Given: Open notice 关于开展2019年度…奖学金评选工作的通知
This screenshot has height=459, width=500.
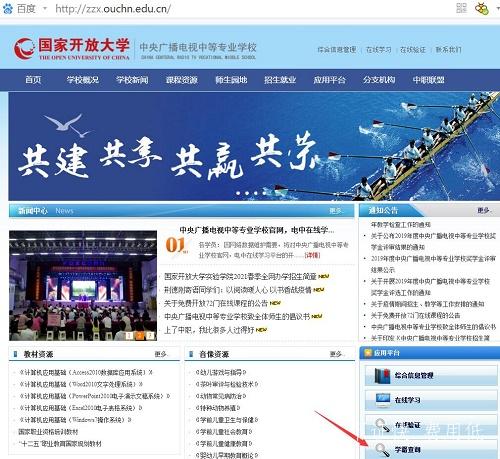Looking at the screenshot, I should click(431, 287).
